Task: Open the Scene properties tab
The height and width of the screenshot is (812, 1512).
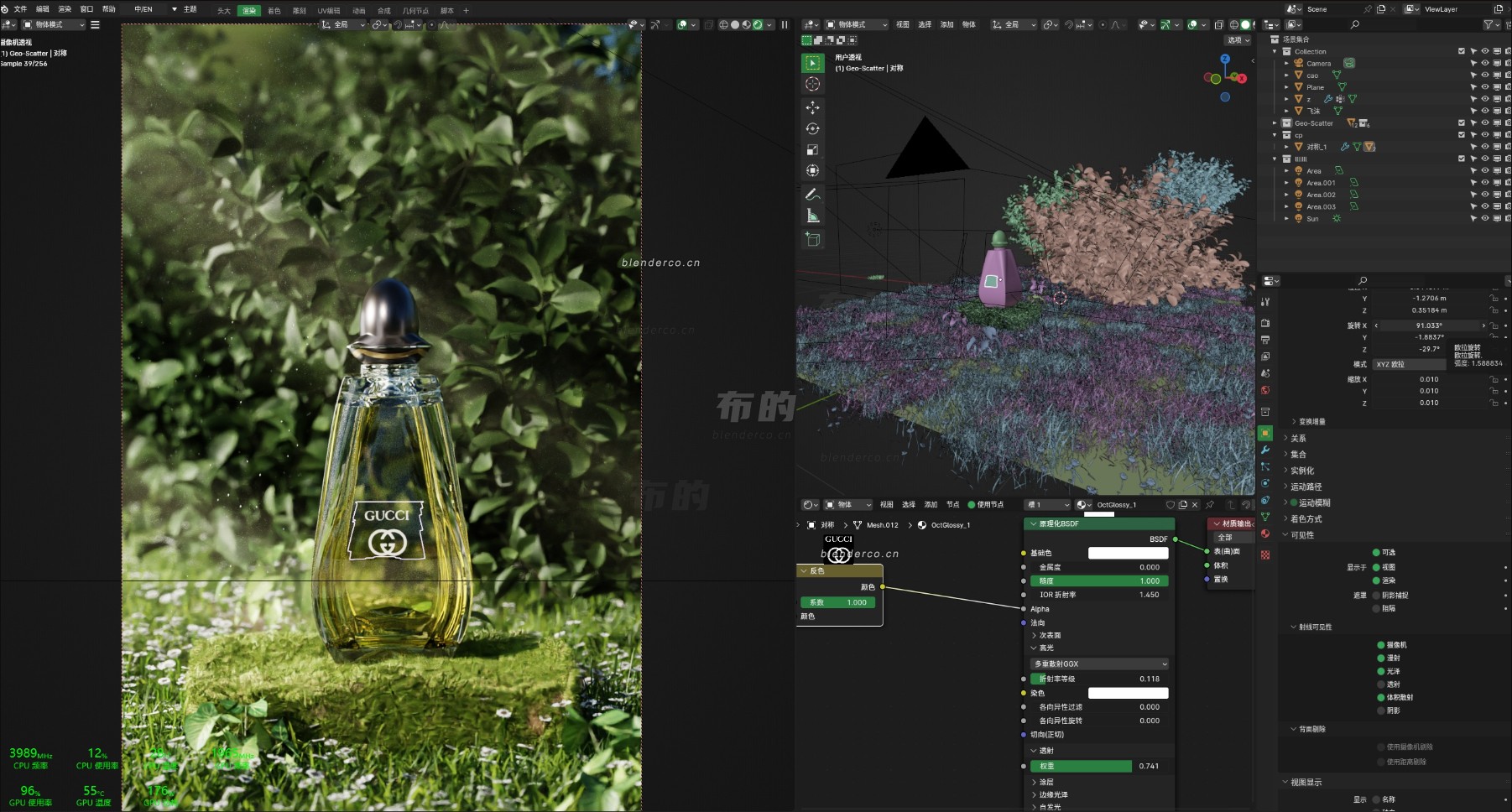Action: pyautogui.click(x=1265, y=373)
